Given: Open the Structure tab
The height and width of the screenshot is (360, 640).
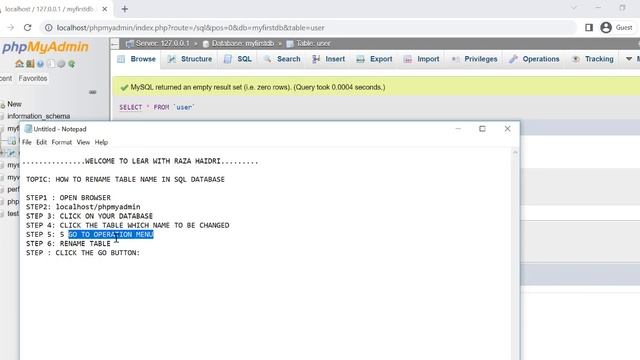Looking at the screenshot, I should pyautogui.click(x=190, y=59).
